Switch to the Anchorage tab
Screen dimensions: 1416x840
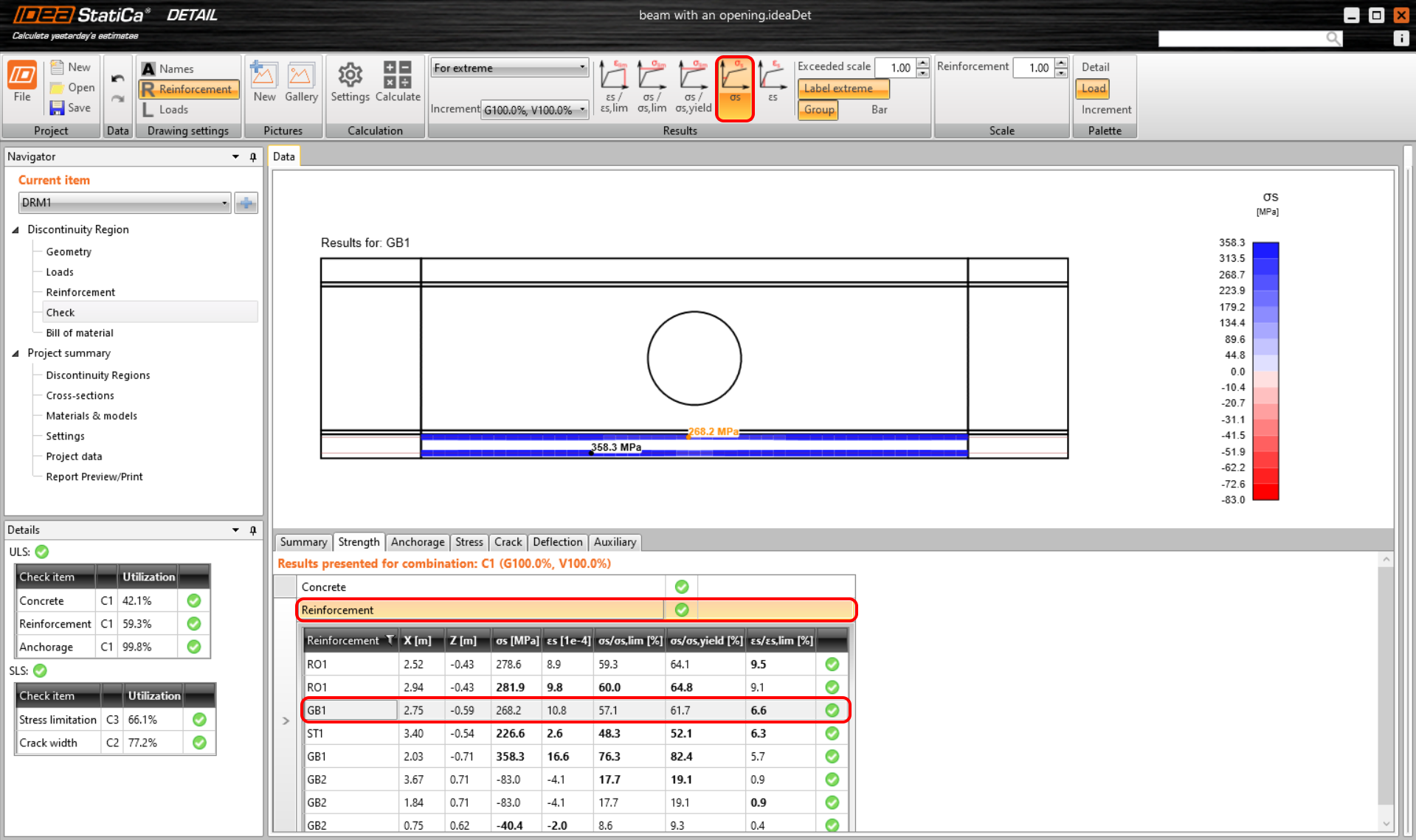pos(418,542)
